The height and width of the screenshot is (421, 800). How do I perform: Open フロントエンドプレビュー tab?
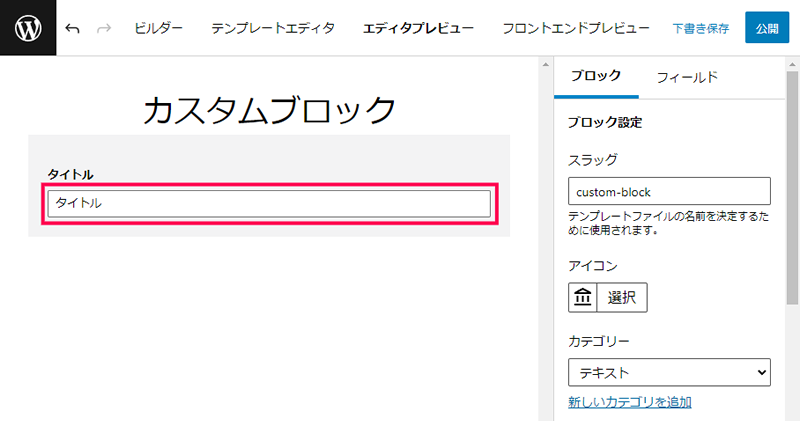pyautogui.click(x=576, y=28)
